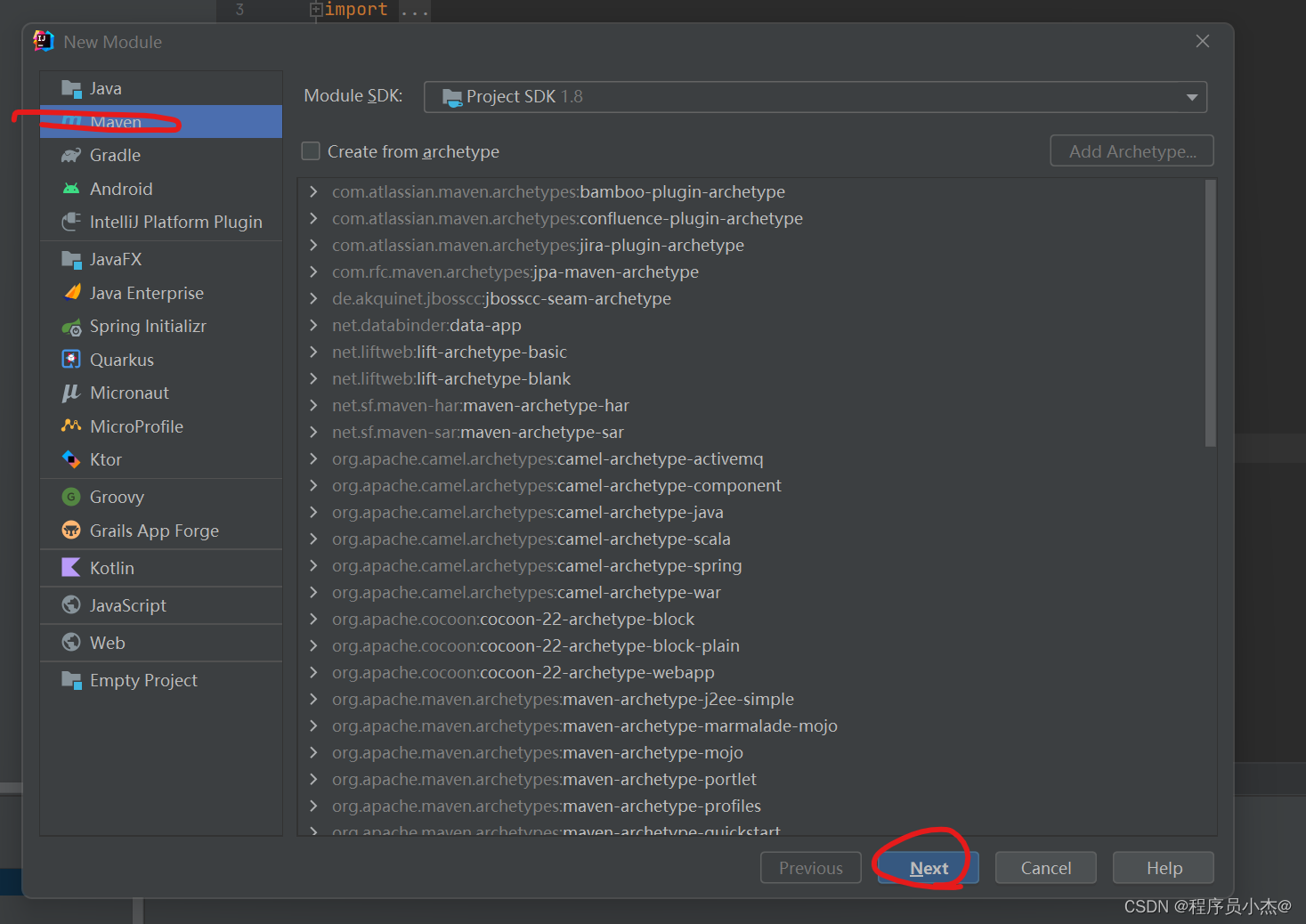1306x924 pixels.
Task: Select camel-archetype-scala row text
Action: pyautogui.click(x=531, y=539)
